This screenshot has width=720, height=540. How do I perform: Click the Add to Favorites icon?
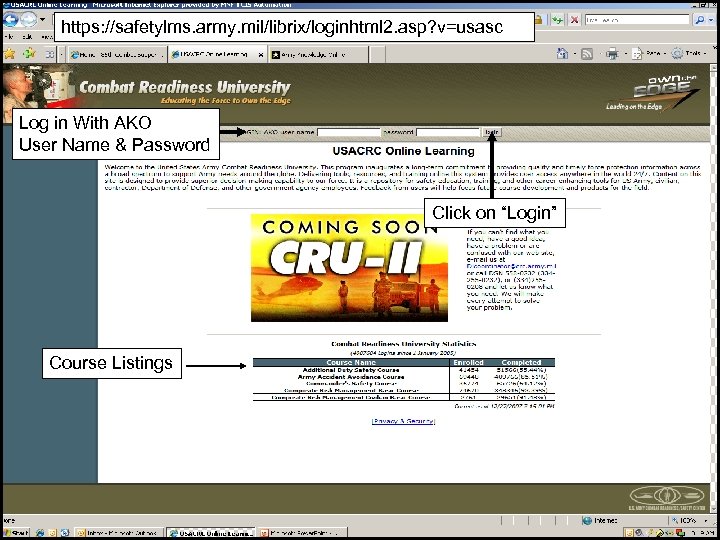point(29,54)
